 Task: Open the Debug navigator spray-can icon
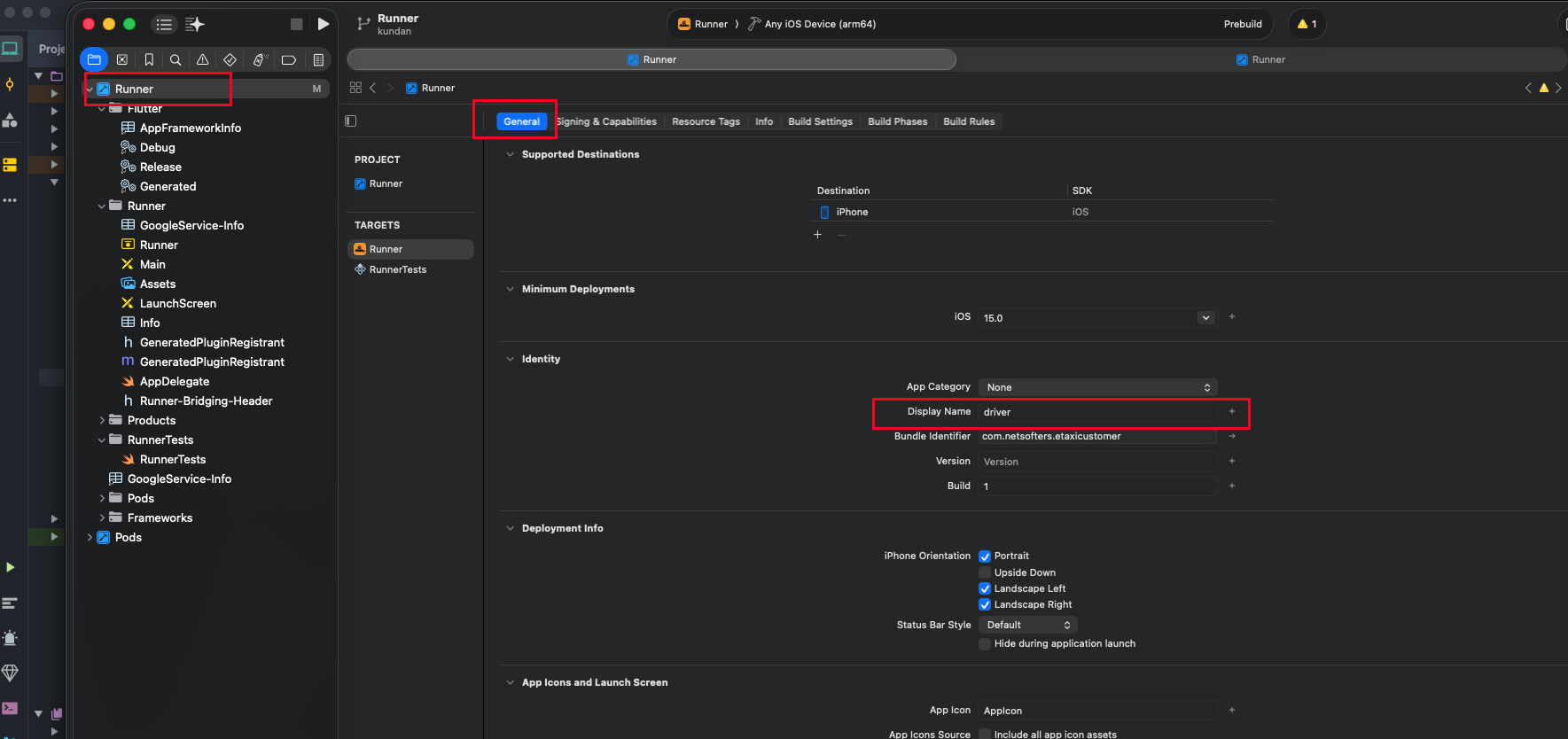pos(260,59)
